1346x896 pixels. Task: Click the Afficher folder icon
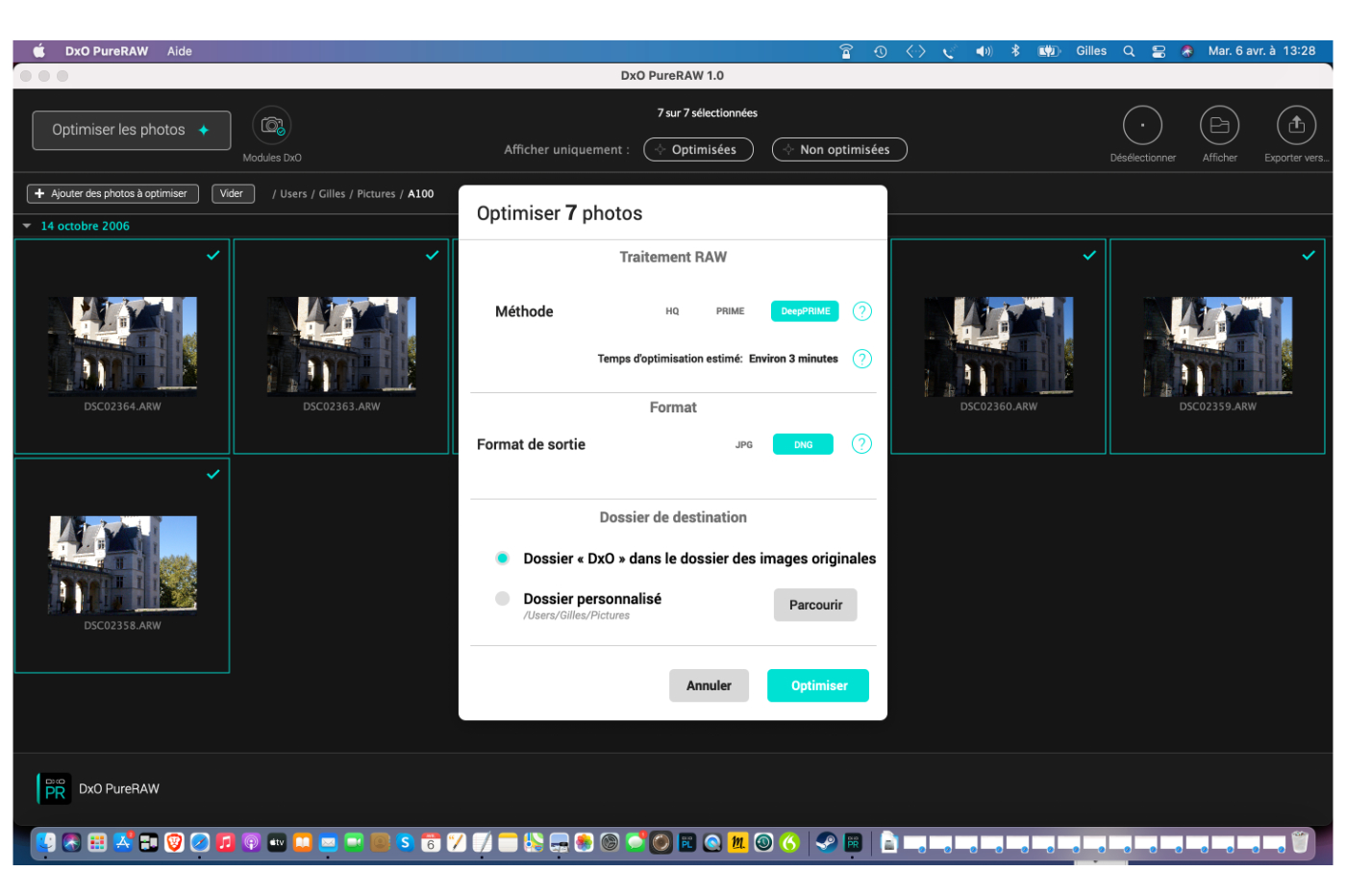[x=1219, y=126]
